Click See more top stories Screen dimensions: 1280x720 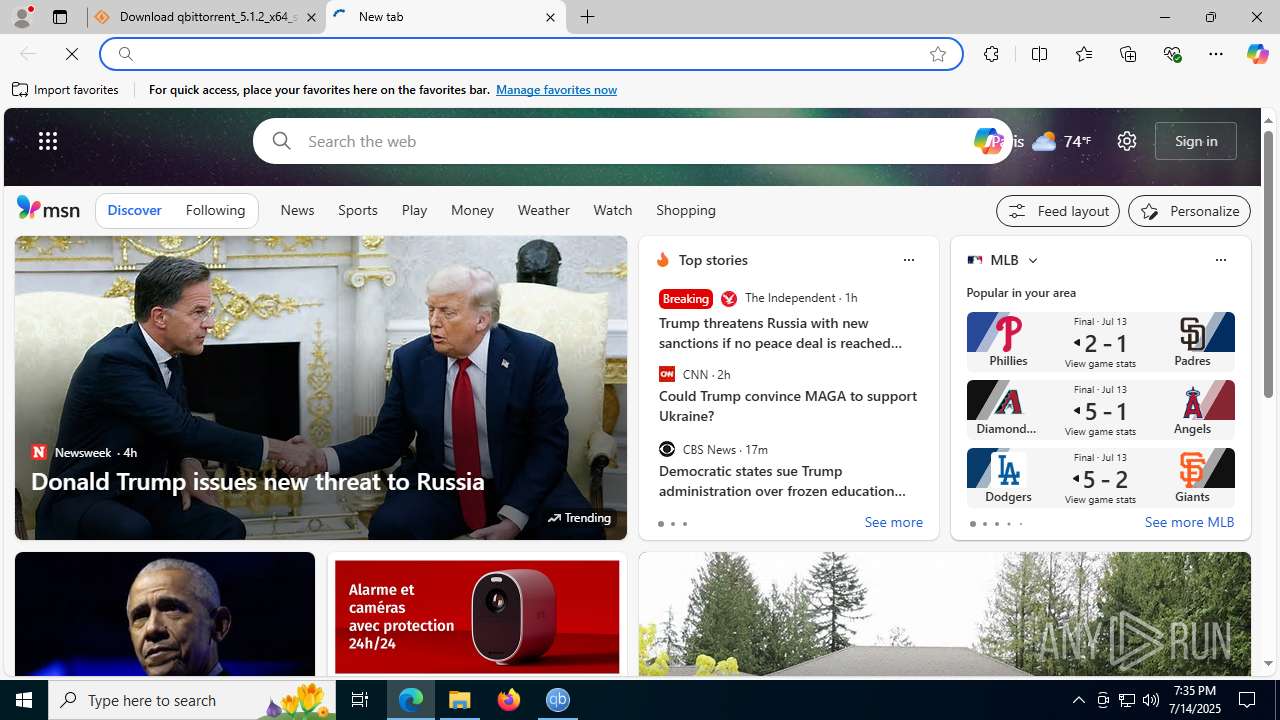[893, 523]
